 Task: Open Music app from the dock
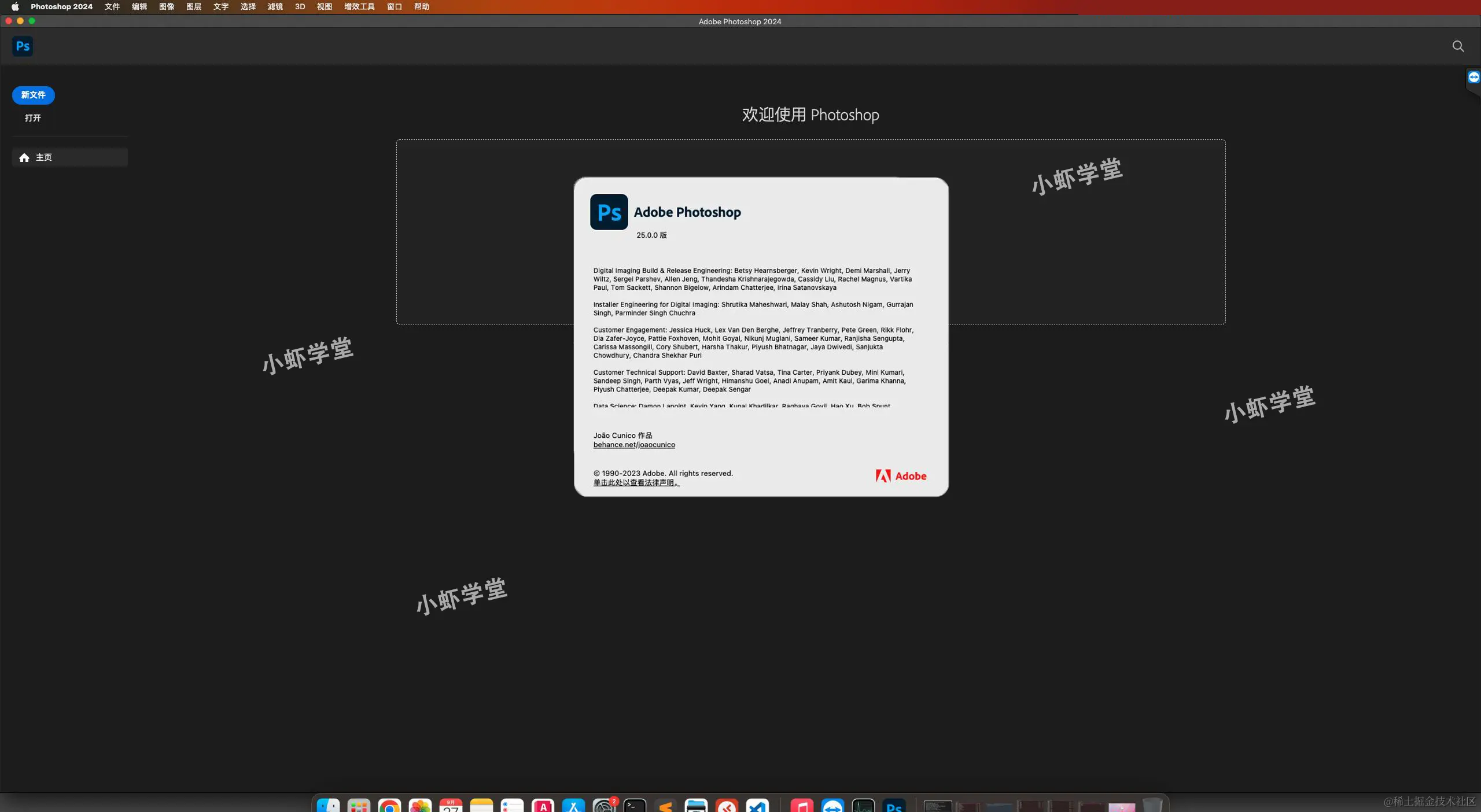coord(802,806)
